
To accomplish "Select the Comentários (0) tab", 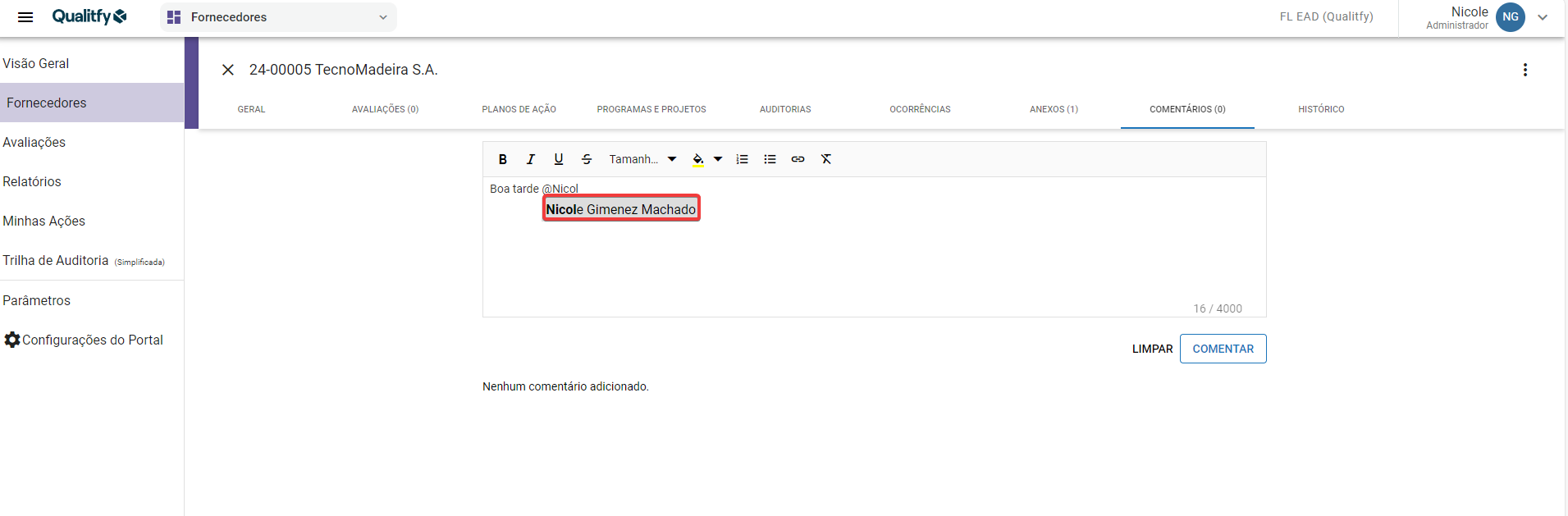I will [1187, 109].
